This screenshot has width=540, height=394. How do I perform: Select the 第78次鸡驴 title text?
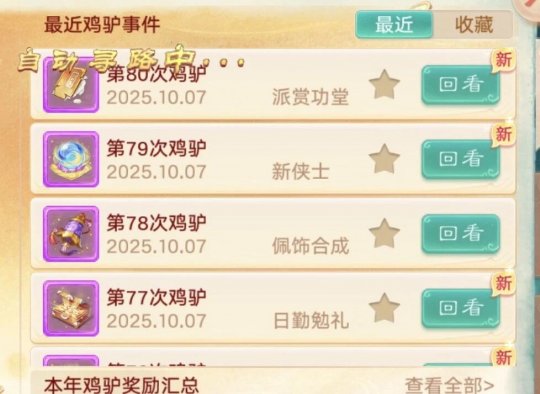pyautogui.click(x=156, y=223)
